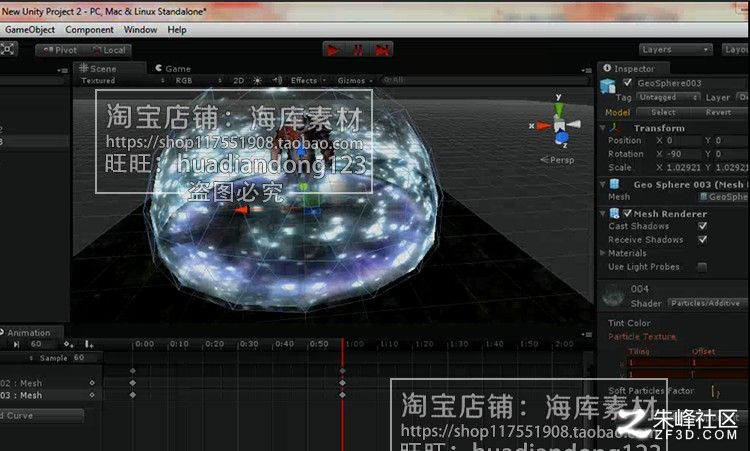The image size is (750, 451).
Task: Enable Use Light Probes checkbox
Action: [x=702, y=267]
